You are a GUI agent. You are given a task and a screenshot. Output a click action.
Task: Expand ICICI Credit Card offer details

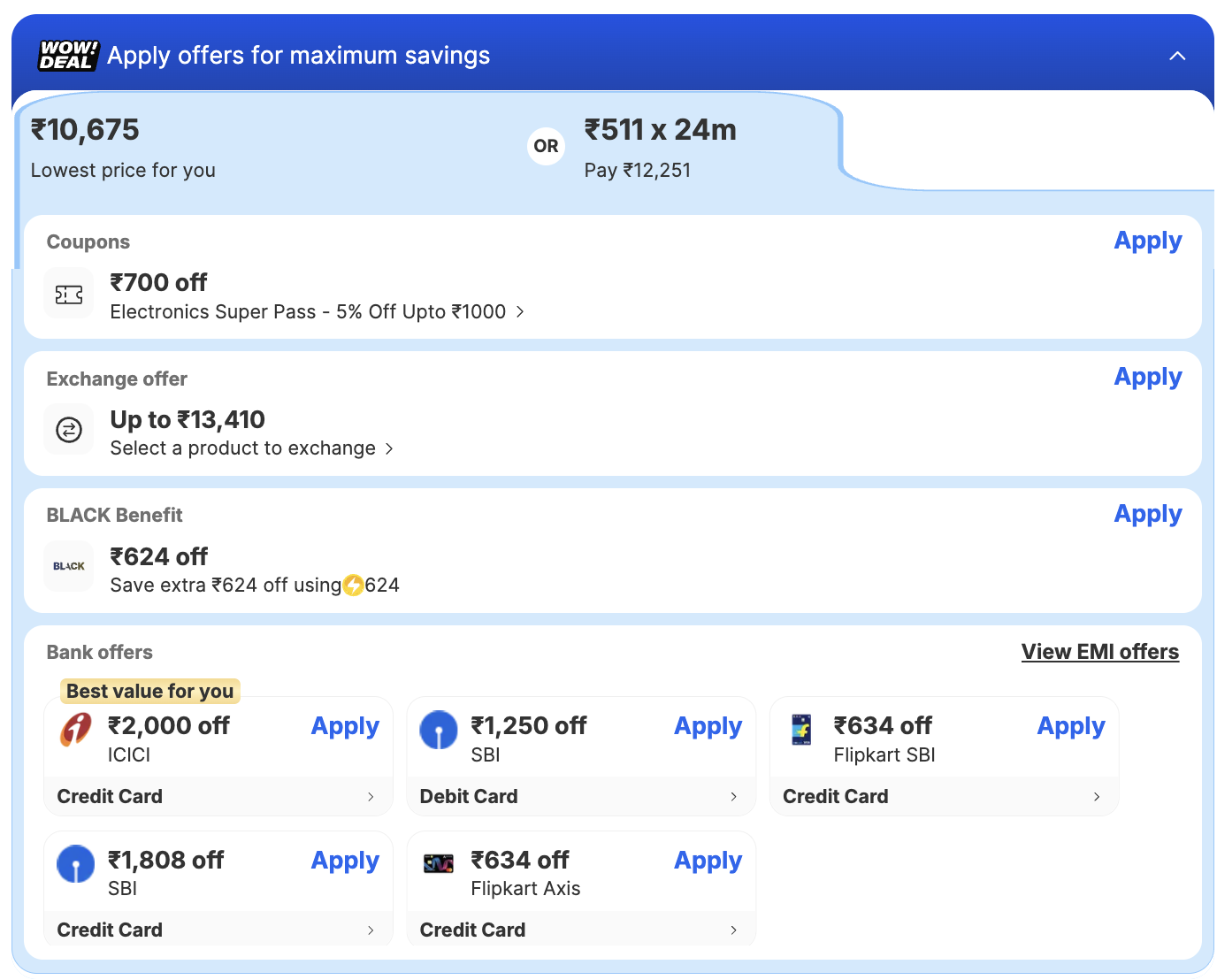click(371, 797)
